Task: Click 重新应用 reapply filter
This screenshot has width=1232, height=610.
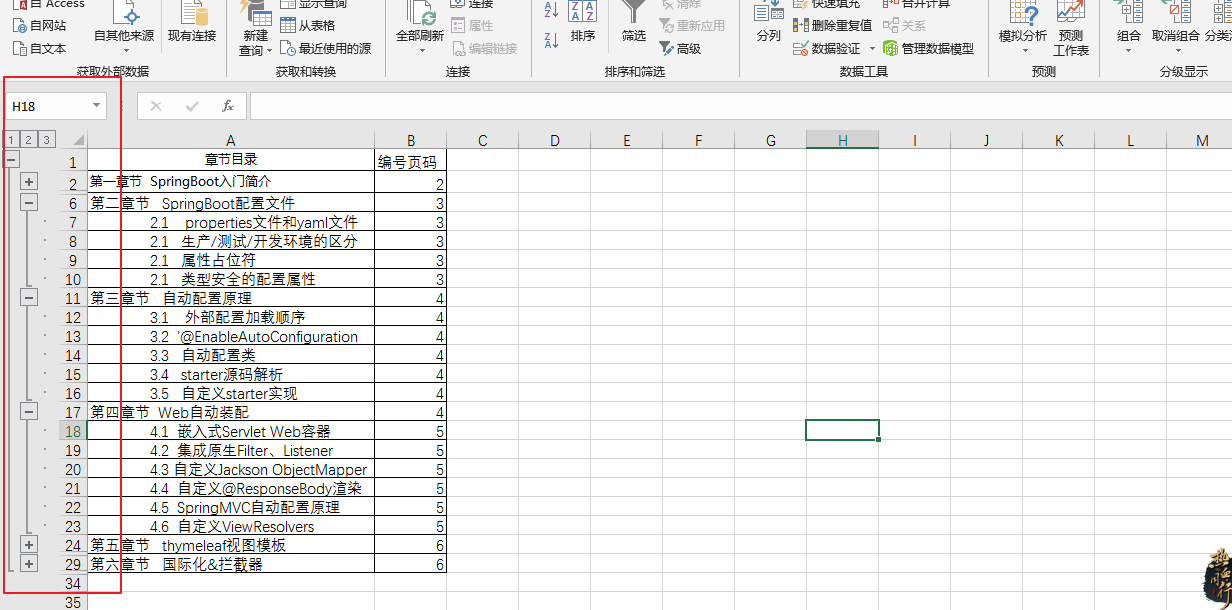Action: pyautogui.click(x=692, y=26)
